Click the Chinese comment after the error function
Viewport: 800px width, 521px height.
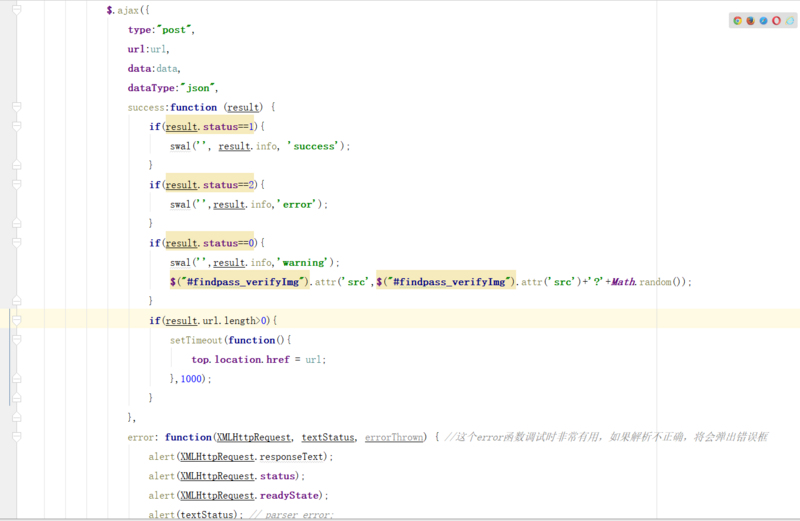606,437
